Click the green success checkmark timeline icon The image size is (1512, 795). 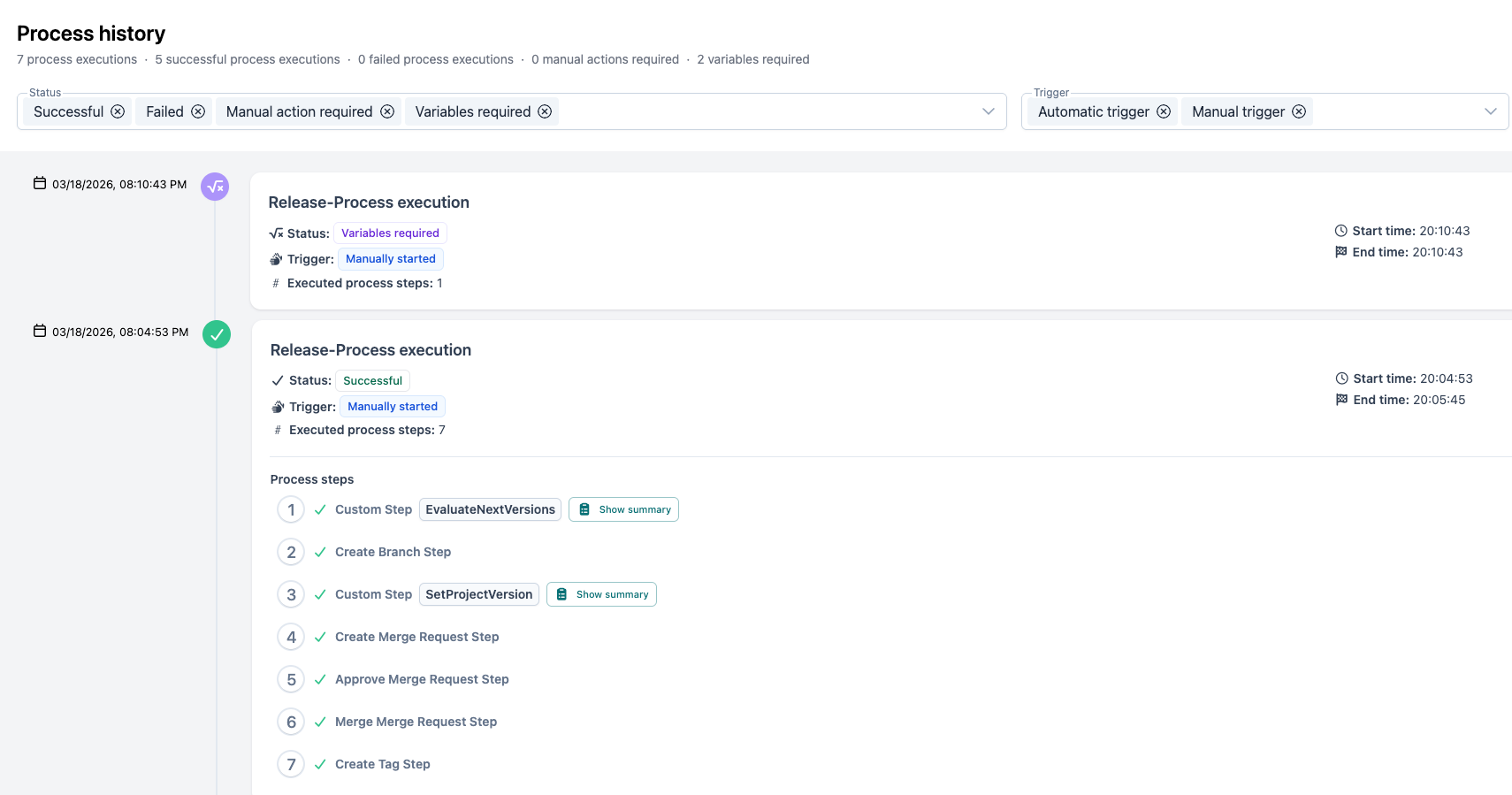point(217,334)
